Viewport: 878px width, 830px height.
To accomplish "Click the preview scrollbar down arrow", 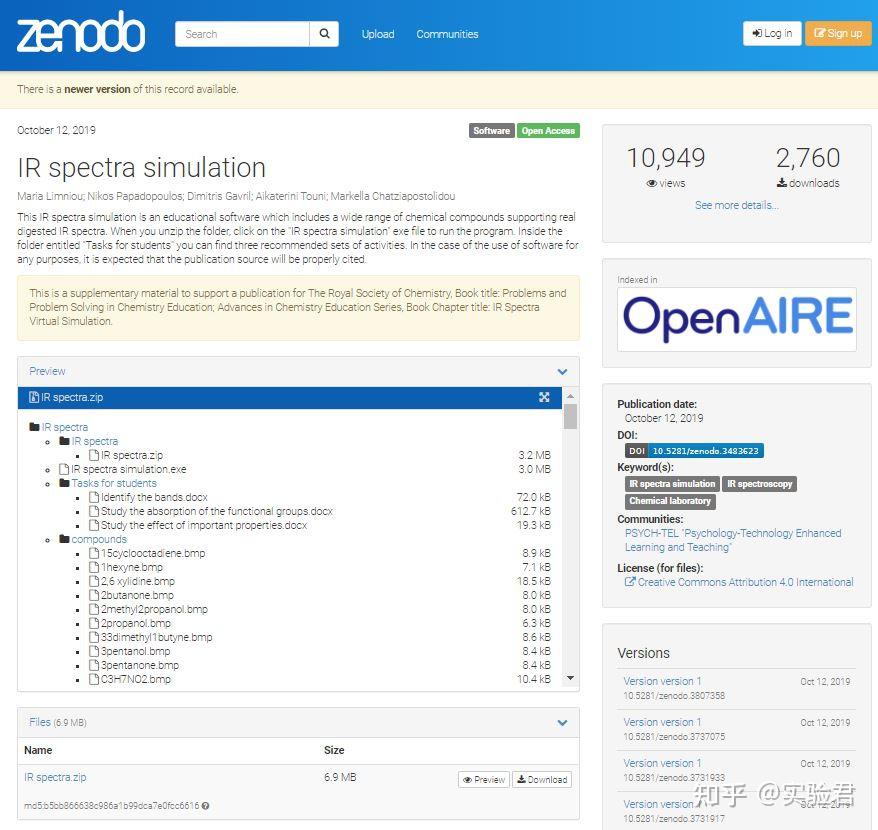I will point(570,678).
